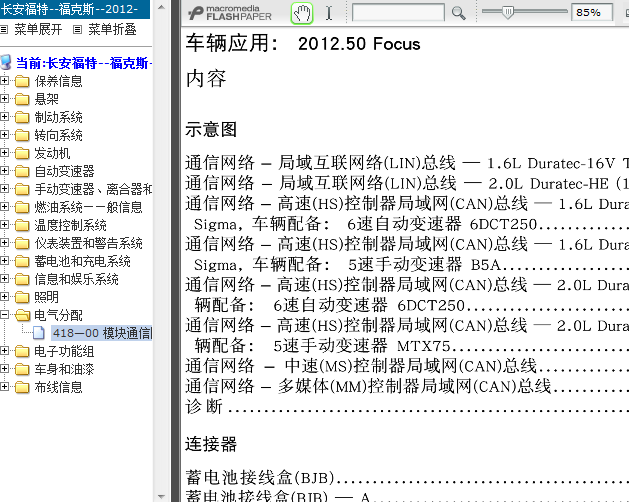Image resolution: width=629 pixels, height=502 pixels.
Task: Expand the 悬架 tree node
Action: [x=4, y=99]
